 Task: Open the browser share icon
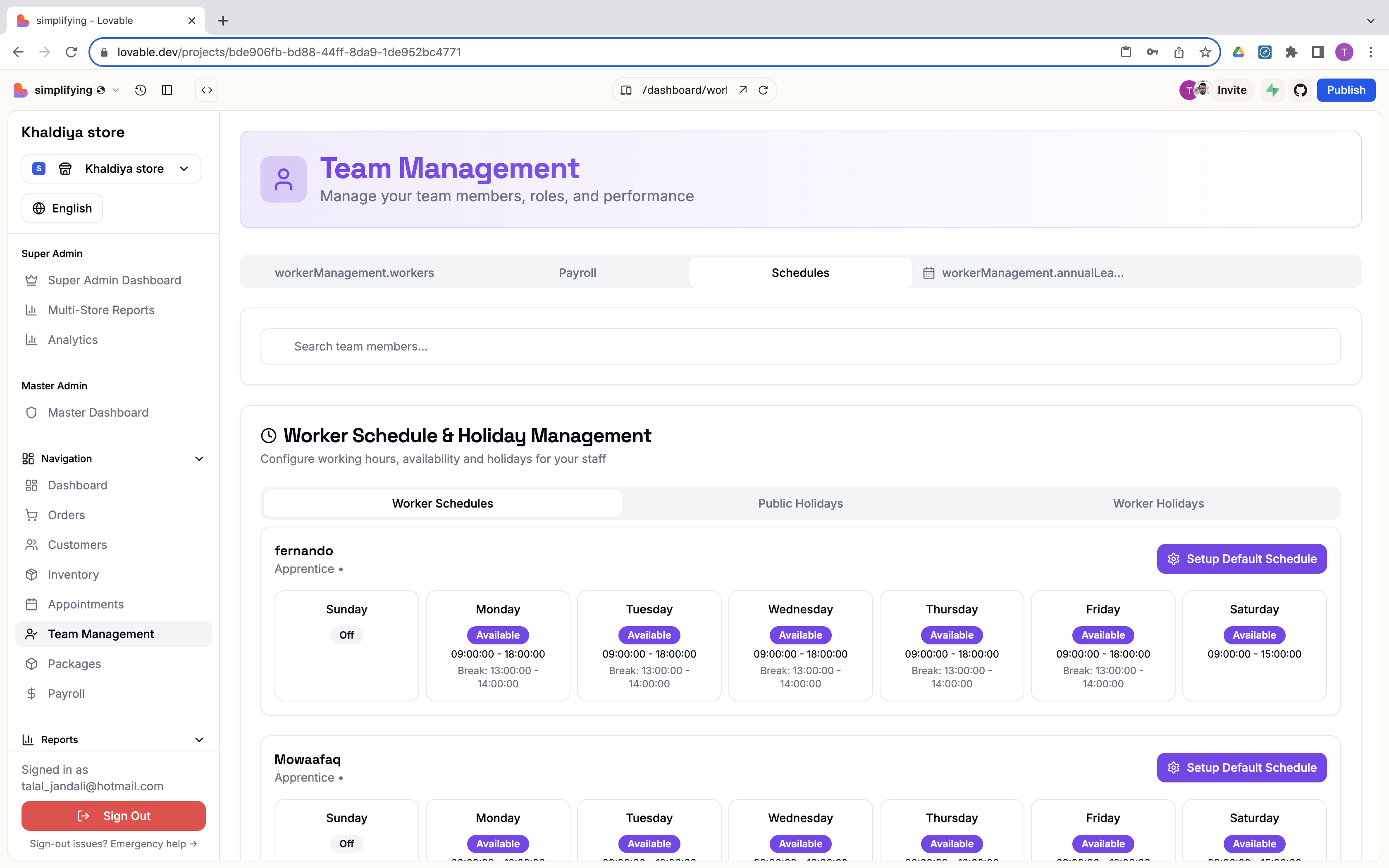(1179, 52)
